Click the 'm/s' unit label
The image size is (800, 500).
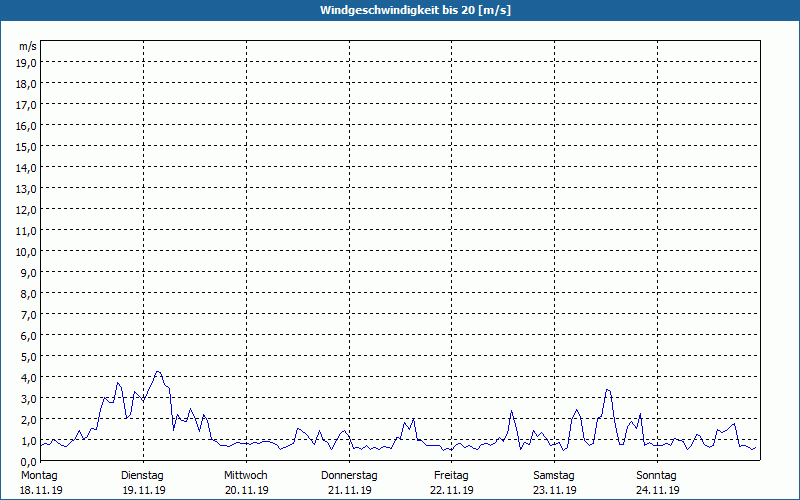pos(28,46)
